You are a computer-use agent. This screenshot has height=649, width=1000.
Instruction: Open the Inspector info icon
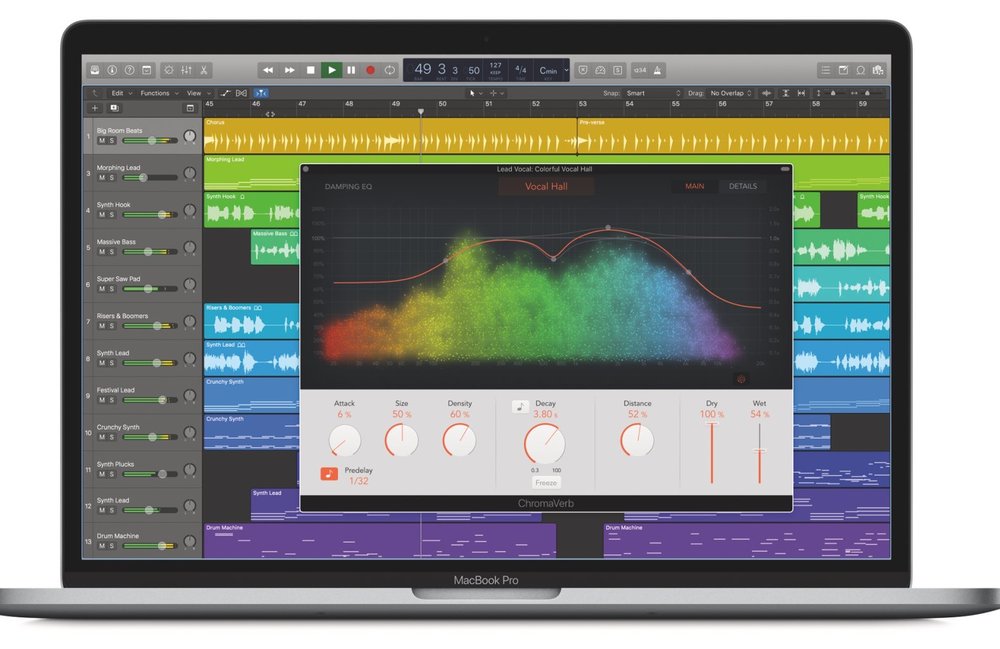(x=112, y=70)
